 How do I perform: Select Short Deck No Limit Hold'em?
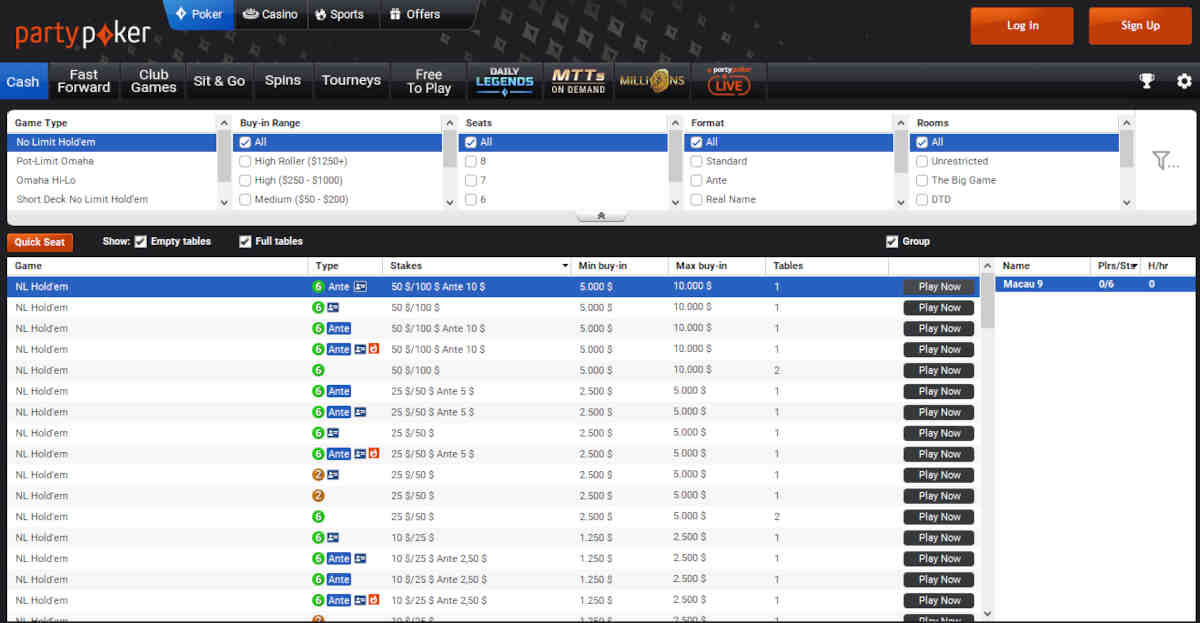click(112, 199)
